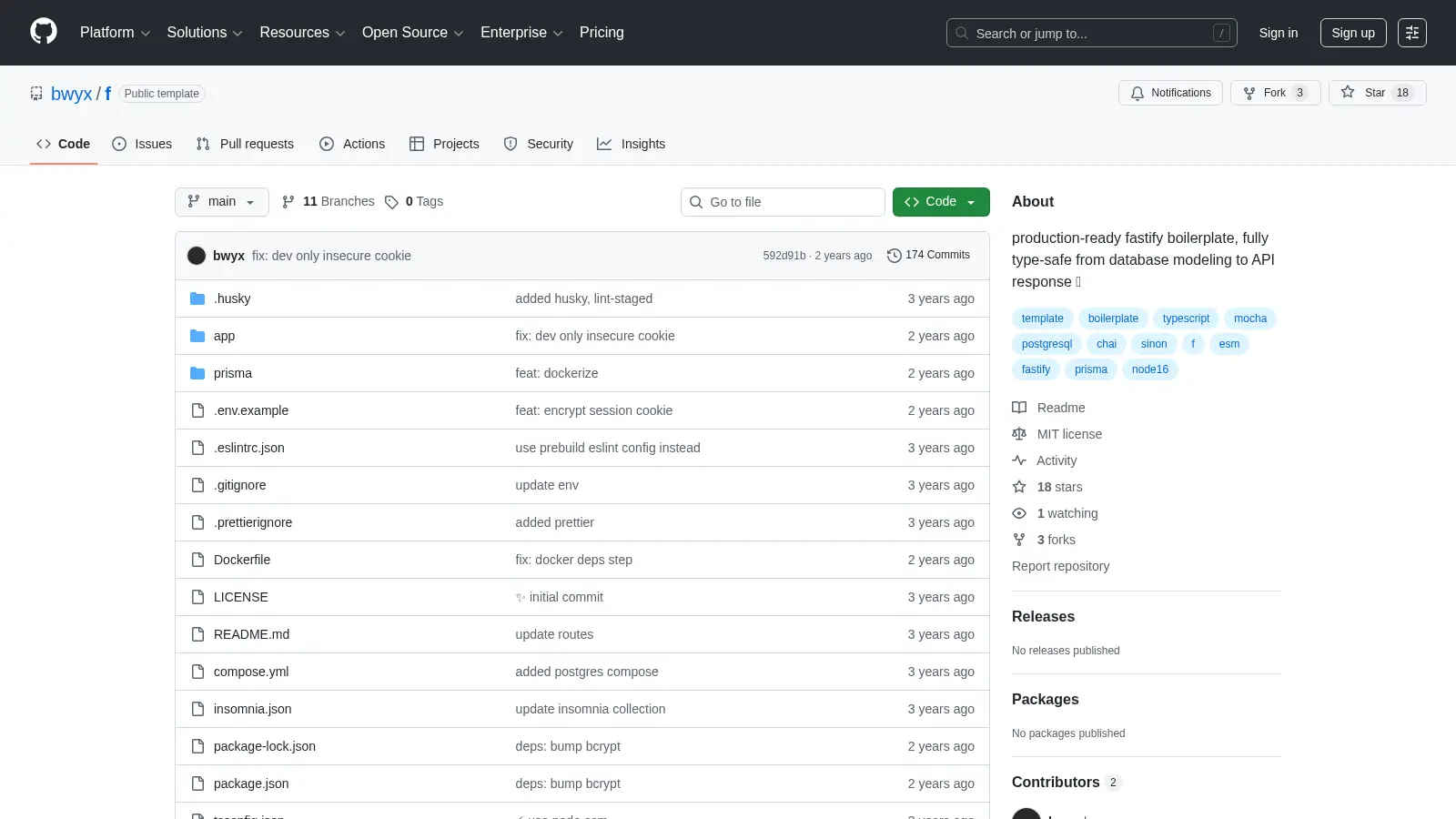Click the .husky folder icon
The image size is (1456, 819).
click(x=197, y=298)
